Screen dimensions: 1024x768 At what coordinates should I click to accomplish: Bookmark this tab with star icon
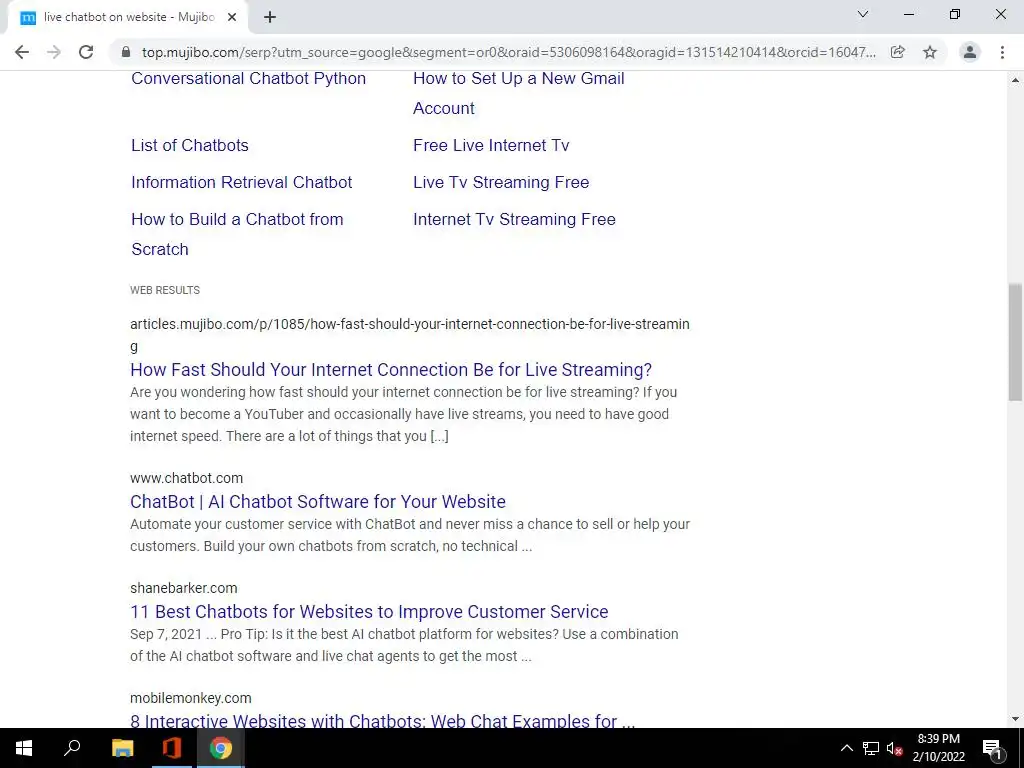pyautogui.click(x=930, y=52)
